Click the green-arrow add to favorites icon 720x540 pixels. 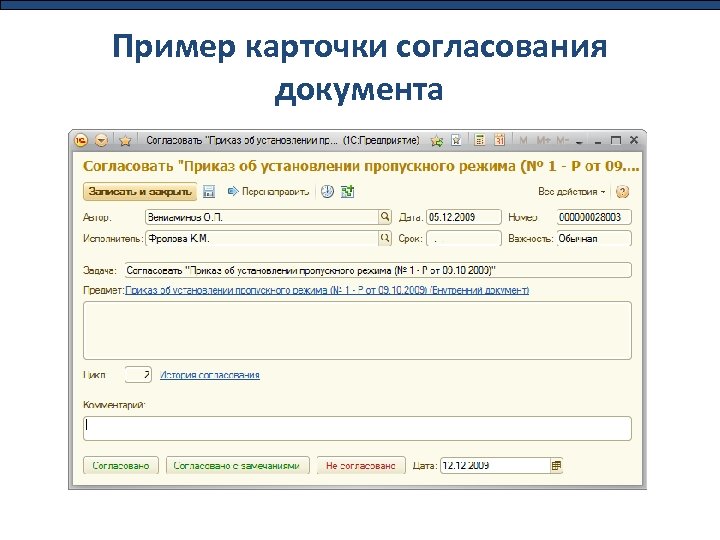437,141
